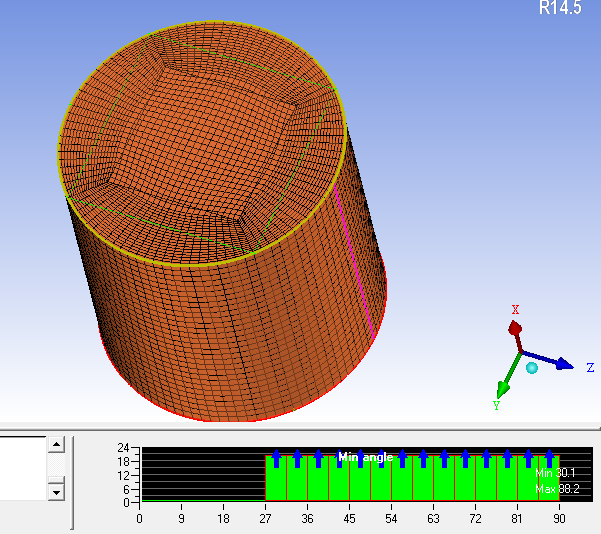Click the '90' label on the histogram axis
This screenshot has height=534, width=601.
pyautogui.click(x=559, y=519)
